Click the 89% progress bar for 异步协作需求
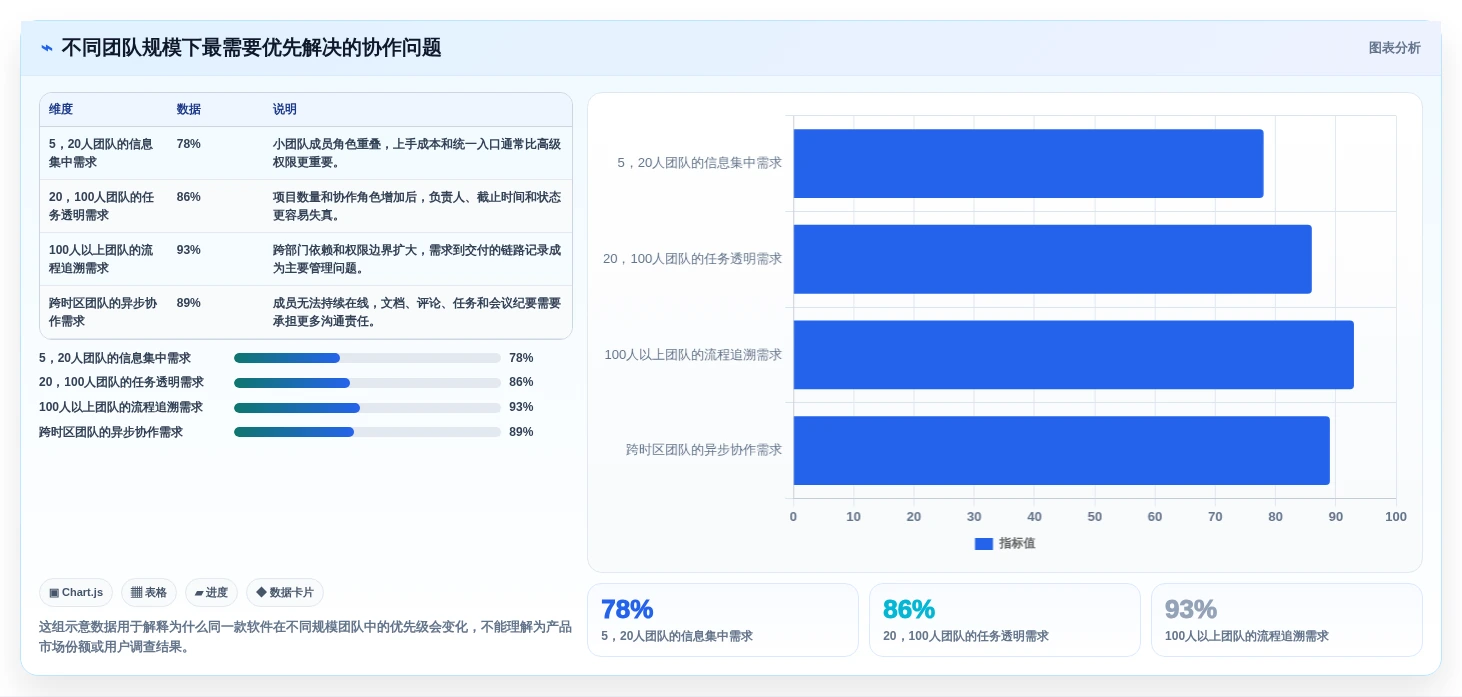This screenshot has width=1462, height=697. pos(367,432)
